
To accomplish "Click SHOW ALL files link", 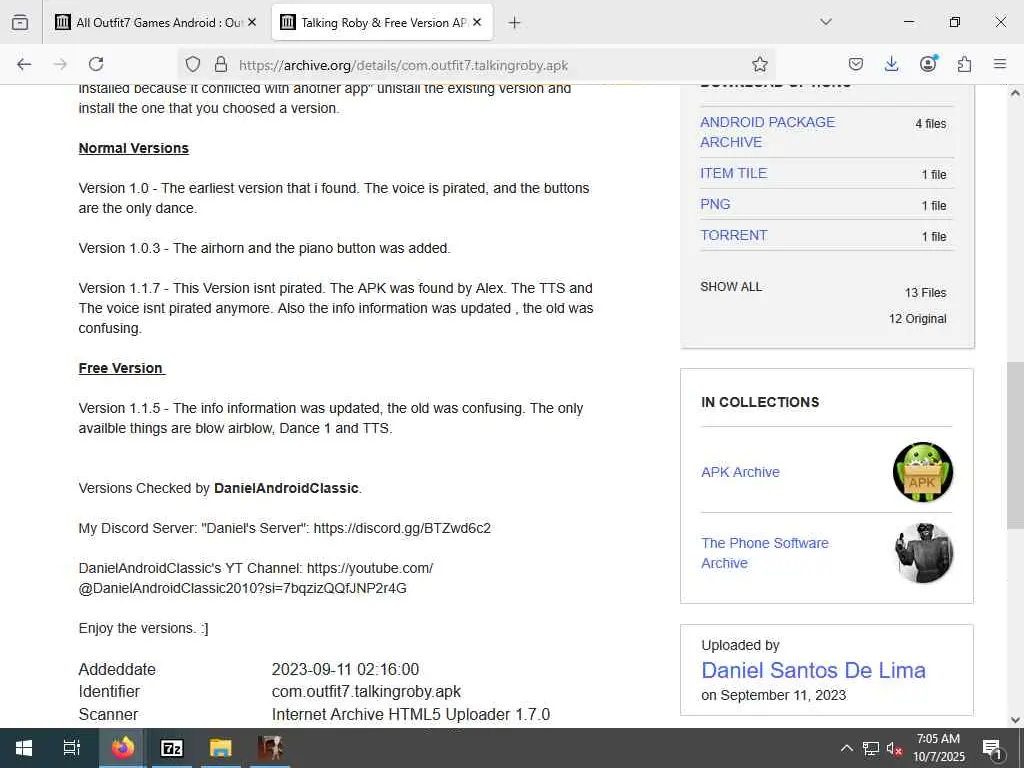I will pos(731,287).
